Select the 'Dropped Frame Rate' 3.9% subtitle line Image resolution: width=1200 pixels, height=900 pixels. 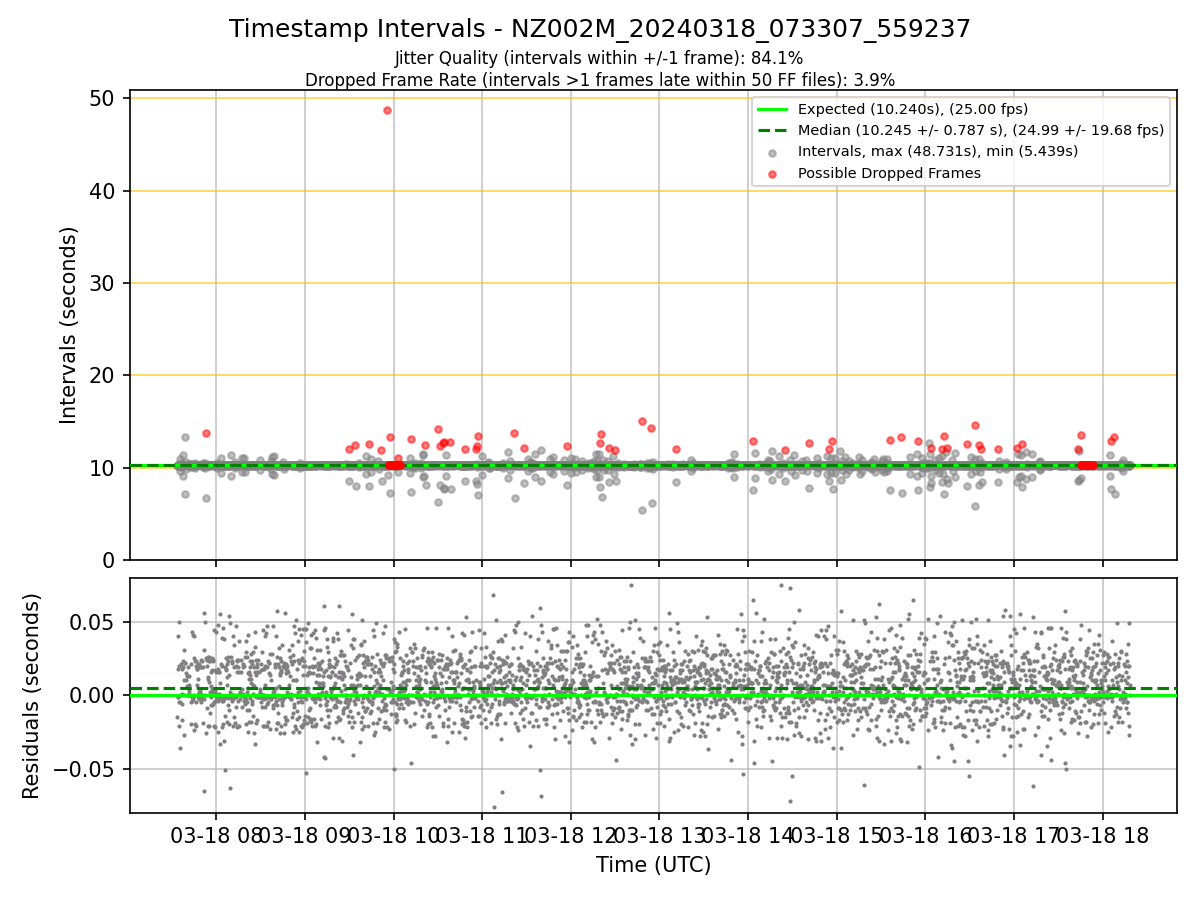600,79
